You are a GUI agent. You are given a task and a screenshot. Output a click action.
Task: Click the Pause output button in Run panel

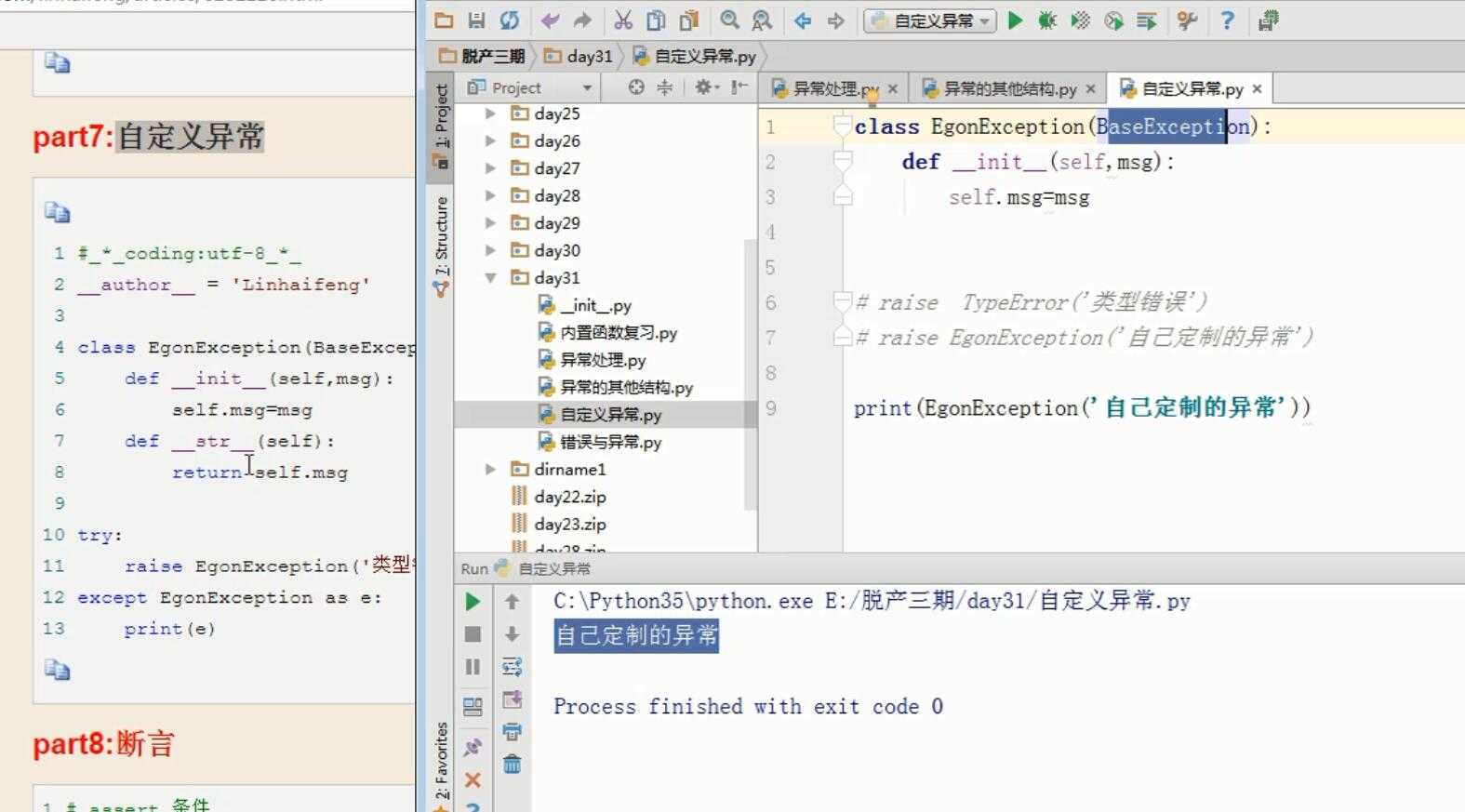(x=473, y=667)
